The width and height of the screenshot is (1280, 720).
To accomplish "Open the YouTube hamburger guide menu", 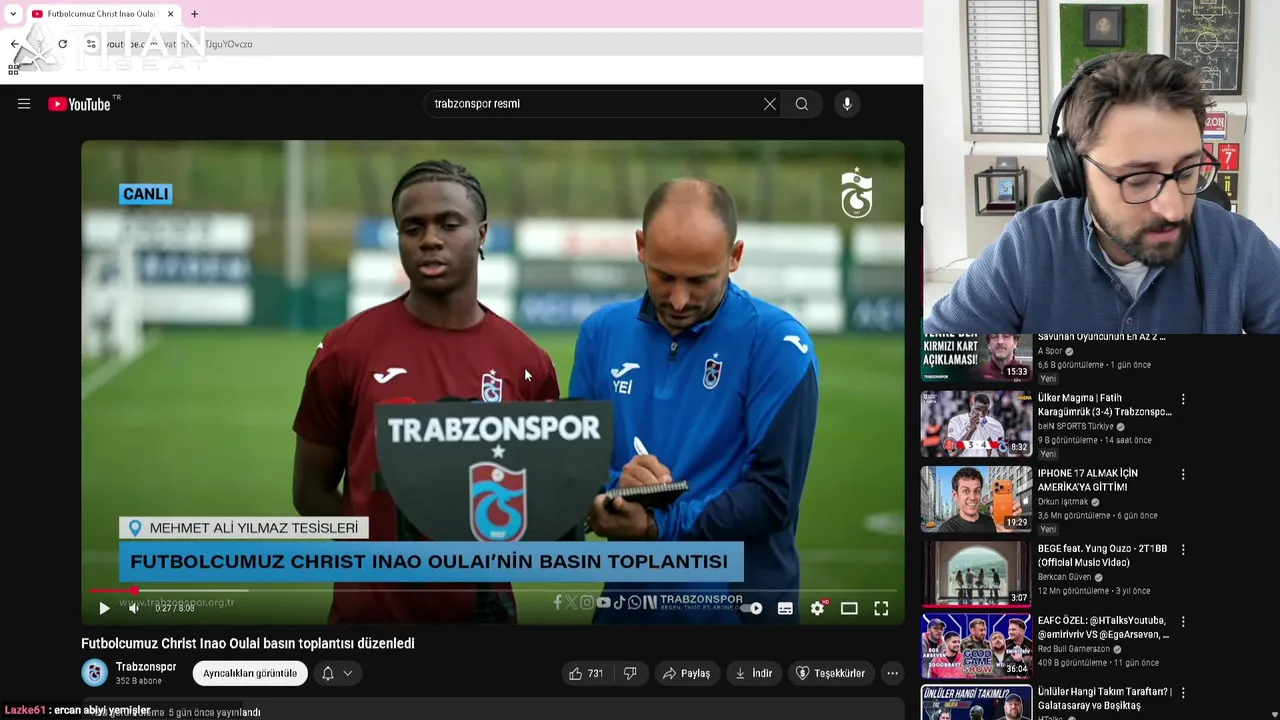I will [24, 104].
